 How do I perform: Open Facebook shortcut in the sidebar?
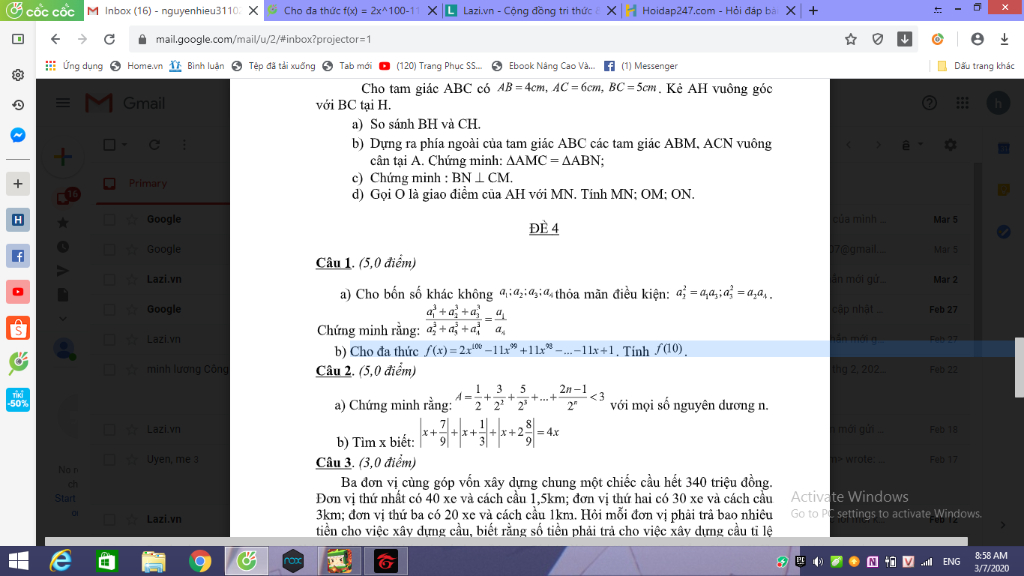[x=18, y=256]
